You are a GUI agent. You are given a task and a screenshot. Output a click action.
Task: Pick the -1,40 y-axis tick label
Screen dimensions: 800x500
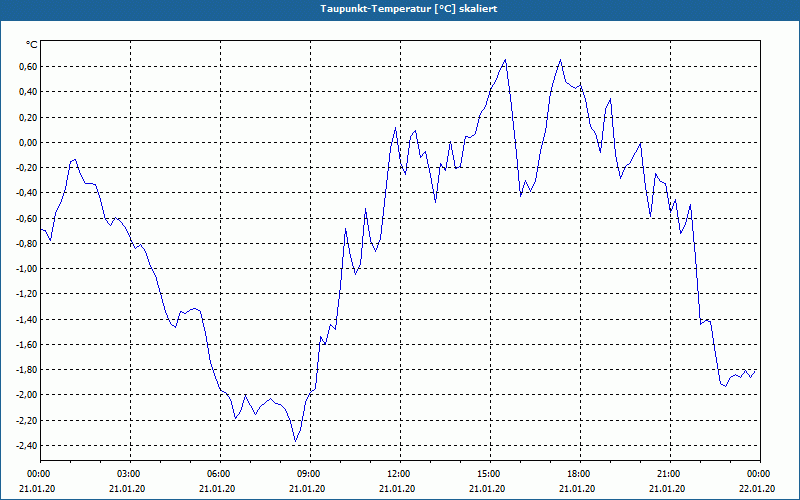pyautogui.click(x=27, y=319)
